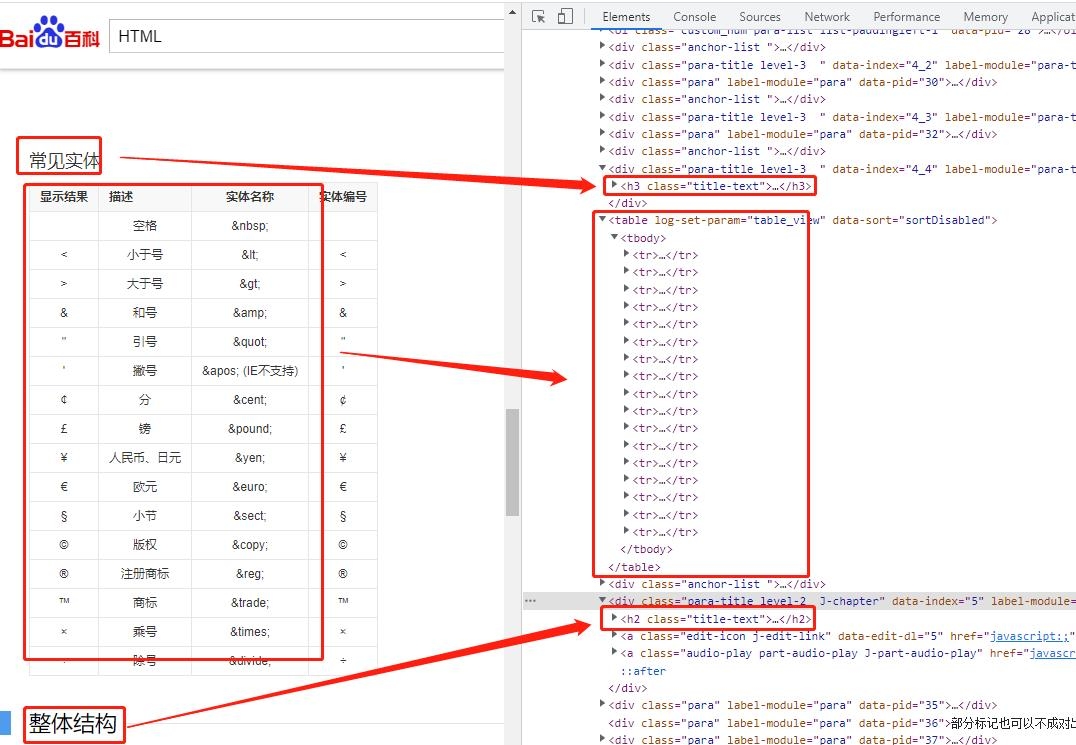Toggle the device toolbar icon
Viewport: 1076px width, 745px height.
pyautogui.click(x=565, y=17)
